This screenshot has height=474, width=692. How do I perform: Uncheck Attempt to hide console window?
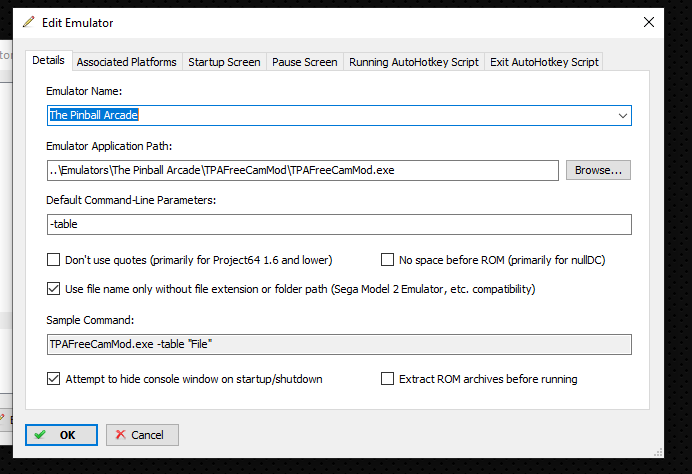(53, 379)
